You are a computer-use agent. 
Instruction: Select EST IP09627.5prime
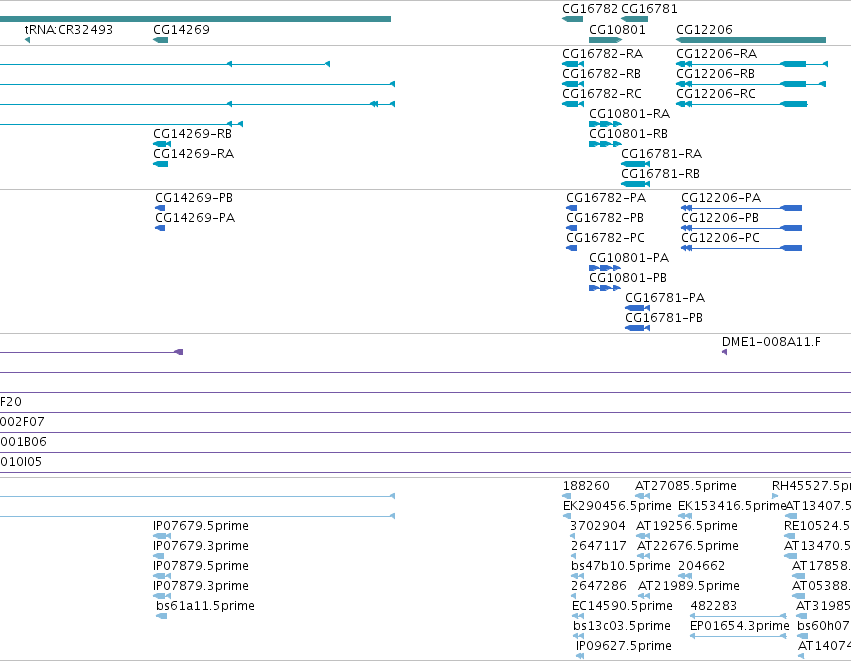624,647
